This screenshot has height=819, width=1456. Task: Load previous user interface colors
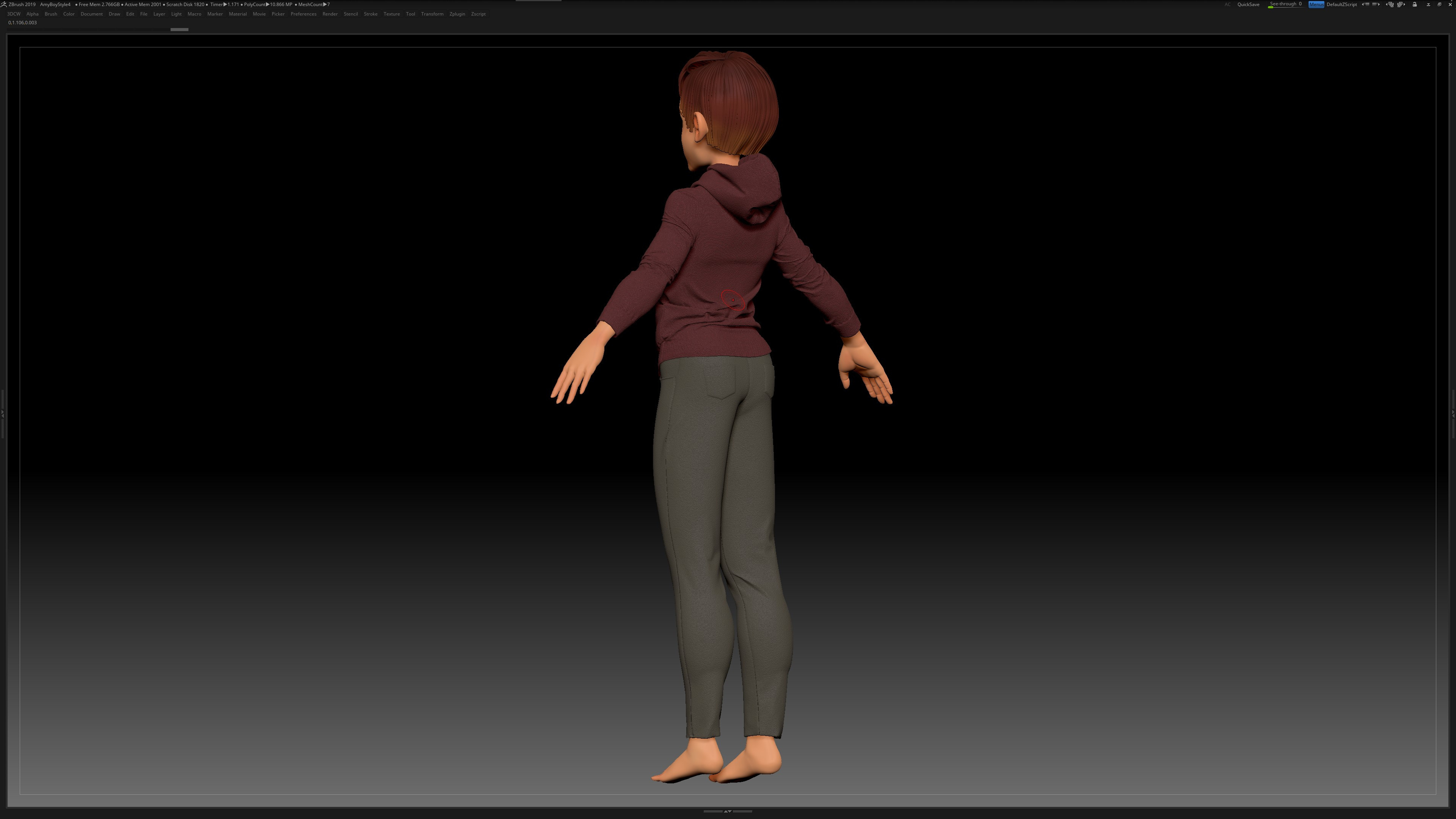pyautogui.click(x=1365, y=5)
